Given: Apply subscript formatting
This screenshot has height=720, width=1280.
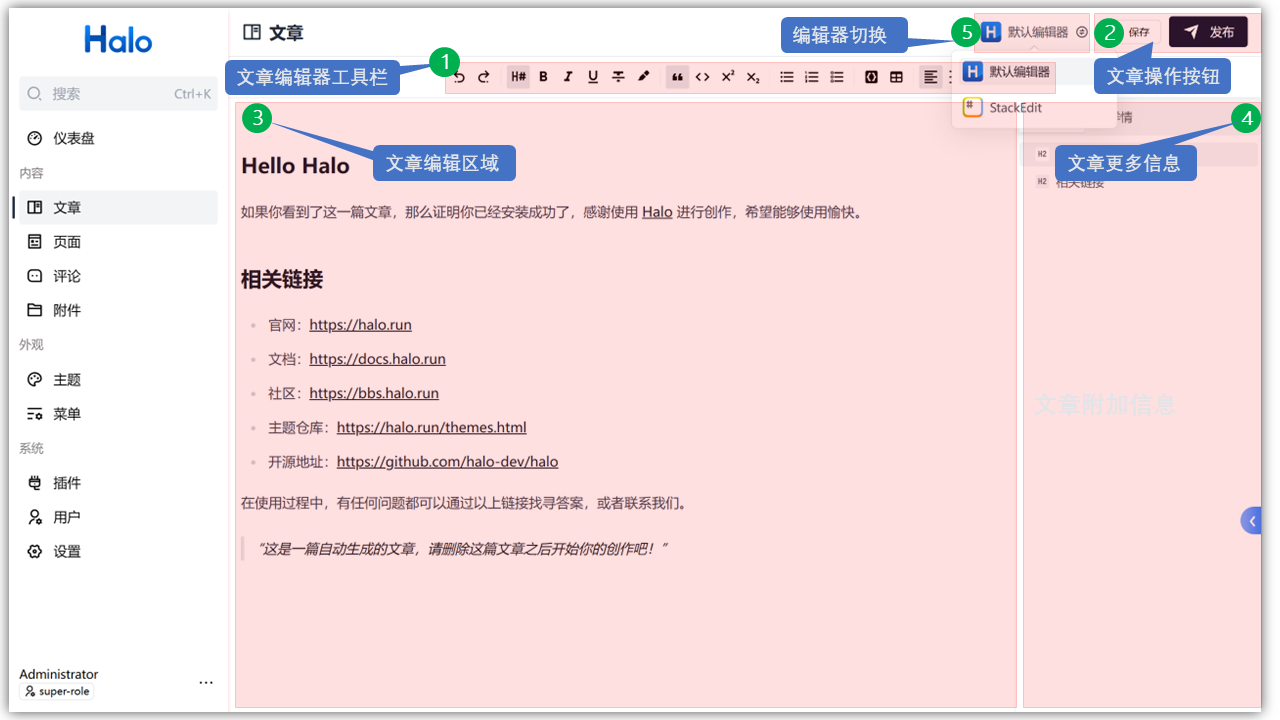Looking at the screenshot, I should (x=753, y=77).
